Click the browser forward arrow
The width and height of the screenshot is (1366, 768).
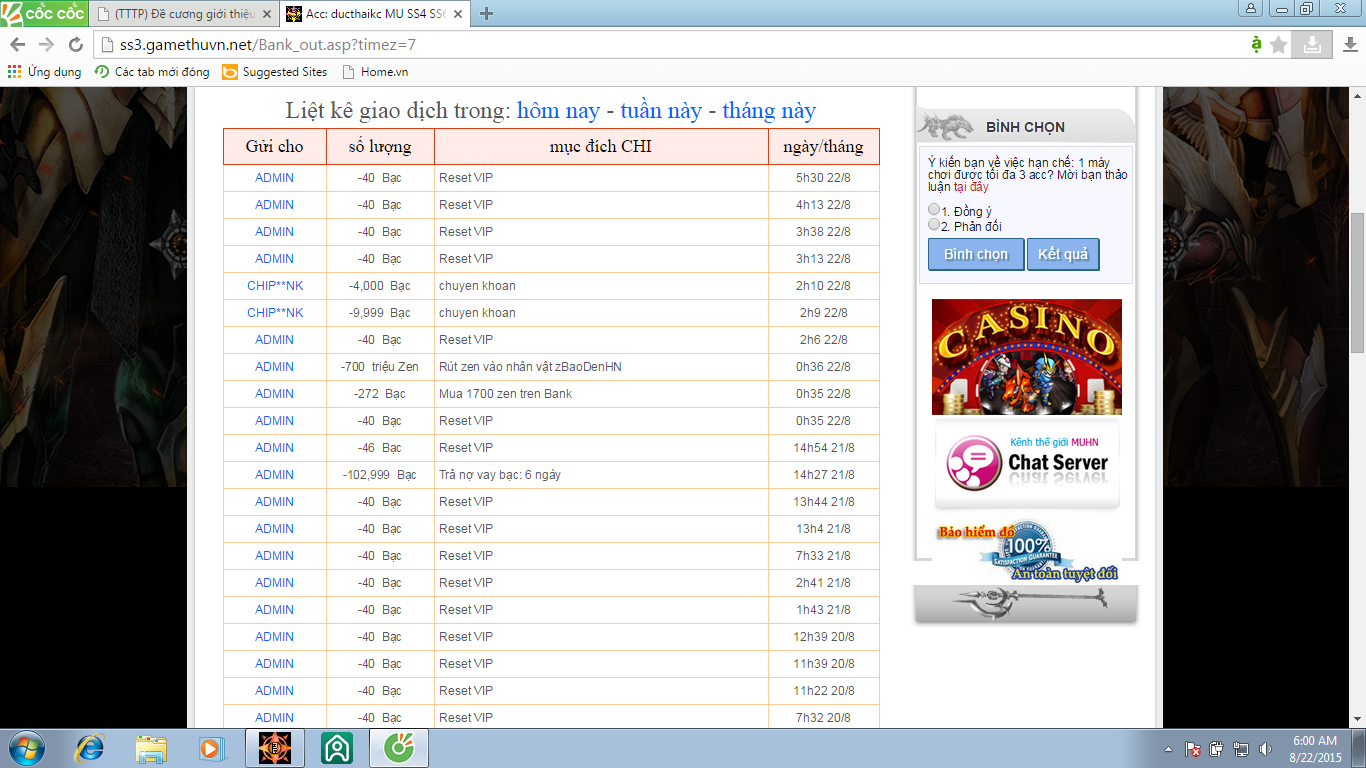pyautogui.click(x=46, y=45)
